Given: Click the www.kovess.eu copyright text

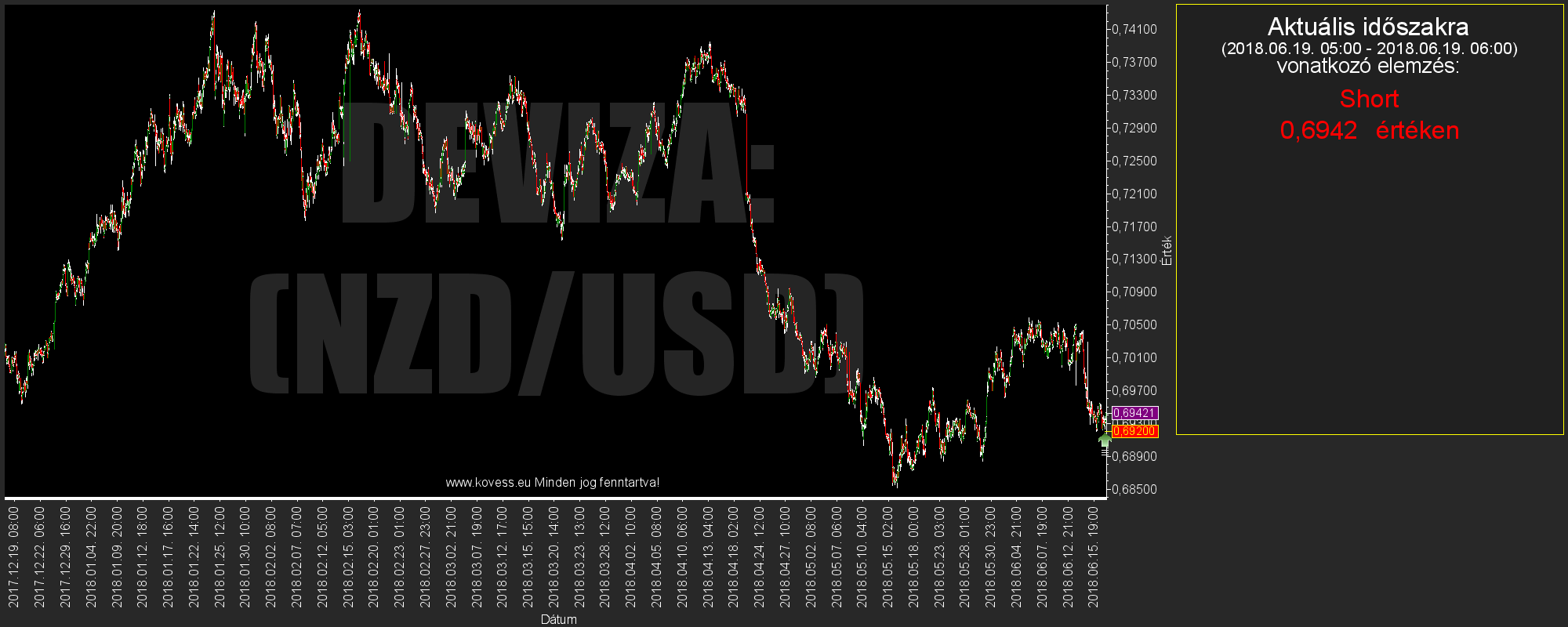Looking at the screenshot, I should pyautogui.click(x=552, y=482).
